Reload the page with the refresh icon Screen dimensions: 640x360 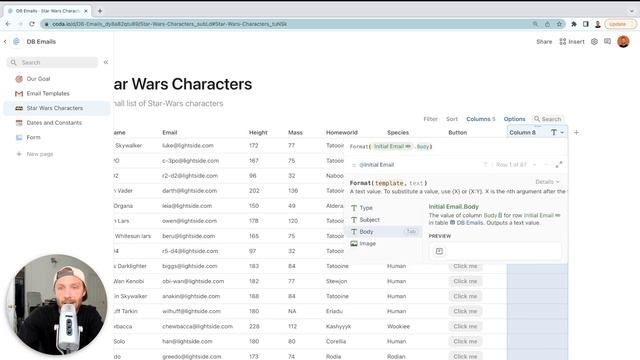32,24
